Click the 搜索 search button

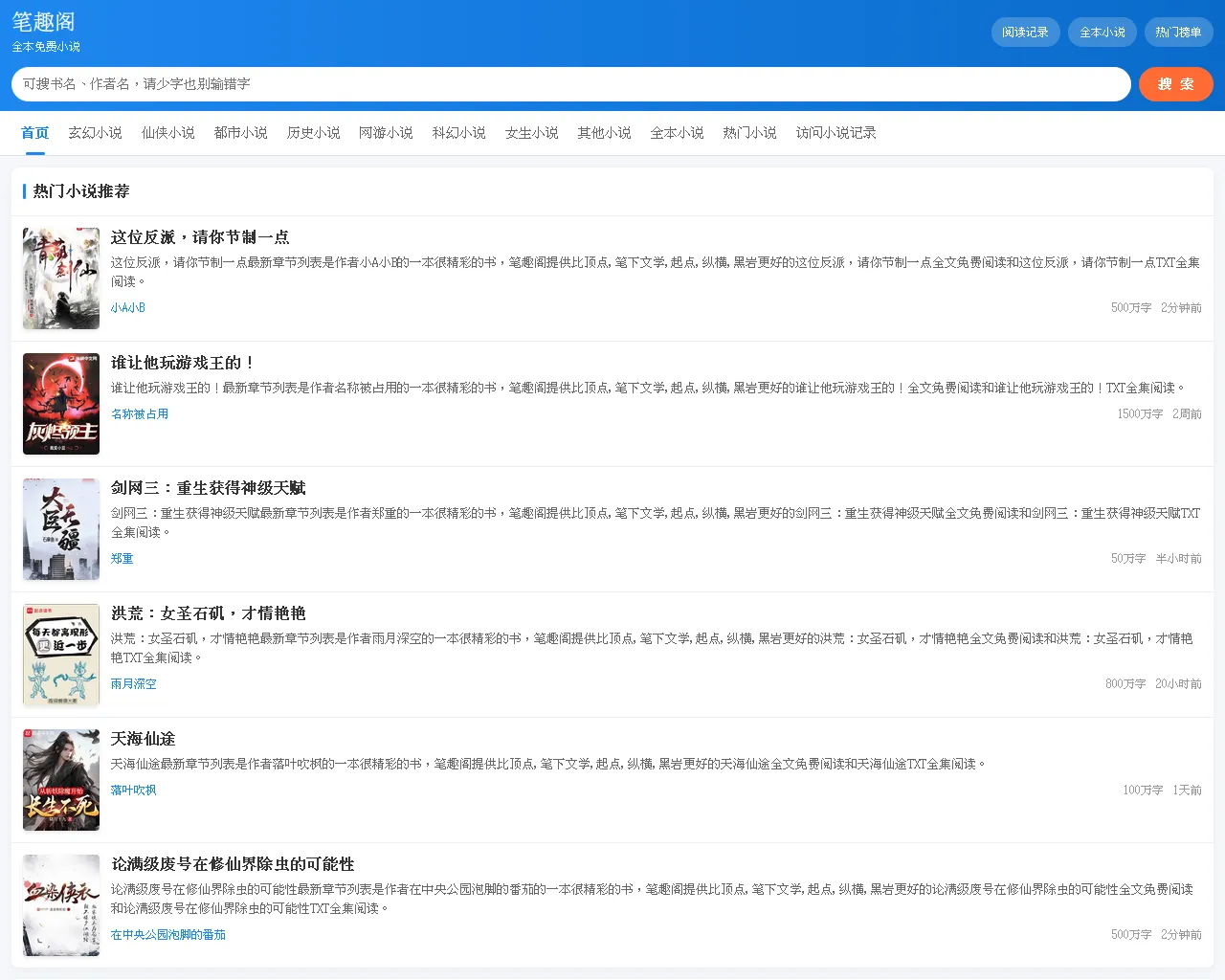coord(1175,84)
